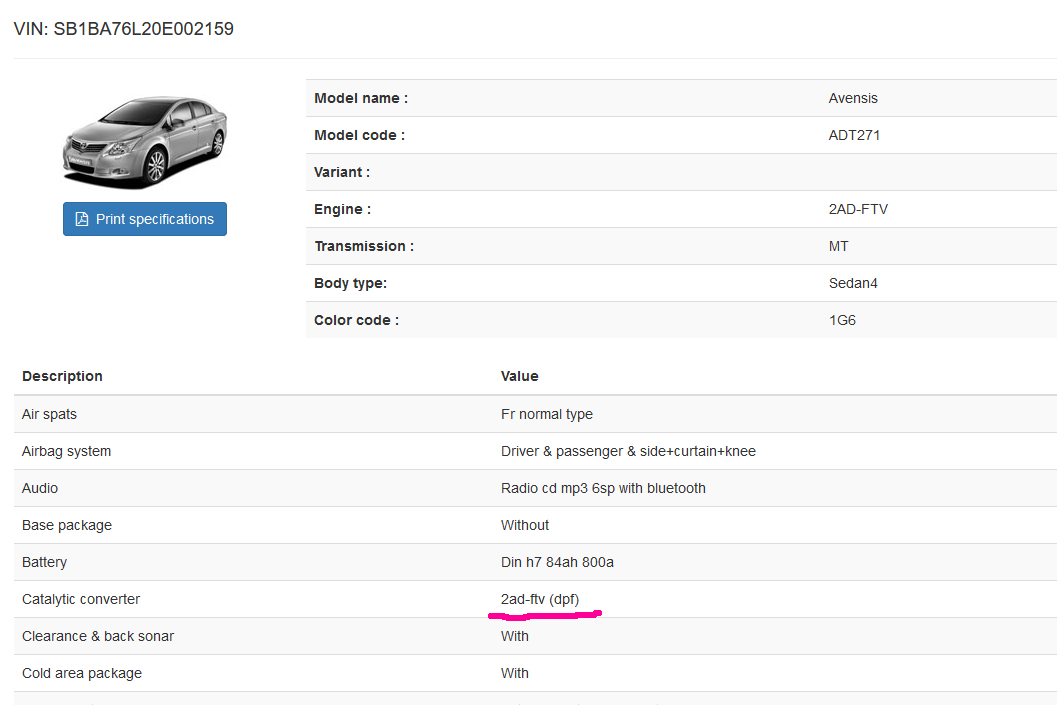Select 'With' value in Cold area package row
1057x705 pixels.
click(514, 674)
